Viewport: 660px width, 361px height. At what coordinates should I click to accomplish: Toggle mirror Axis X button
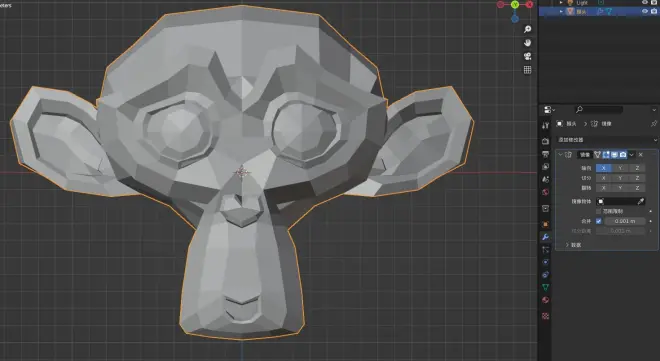point(604,168)
